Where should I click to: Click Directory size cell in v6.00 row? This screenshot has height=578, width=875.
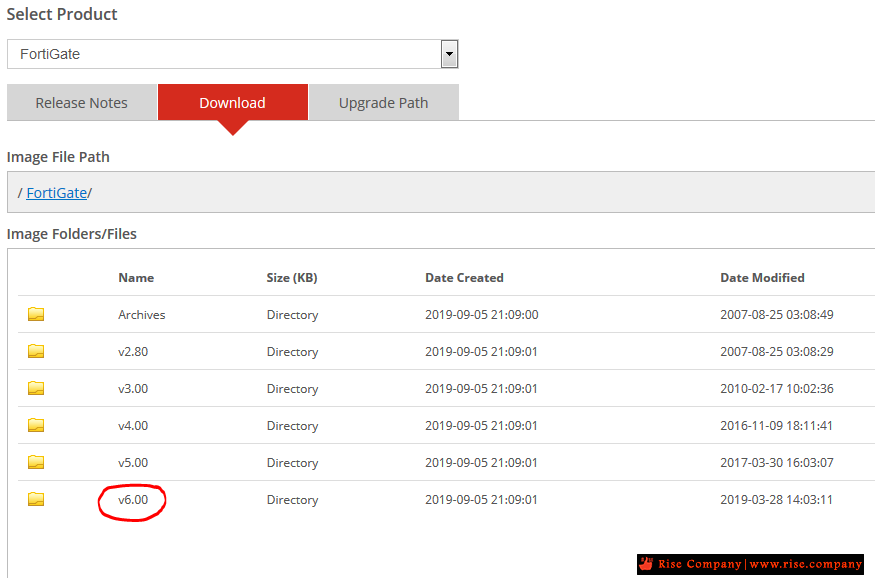coord(292,500)
